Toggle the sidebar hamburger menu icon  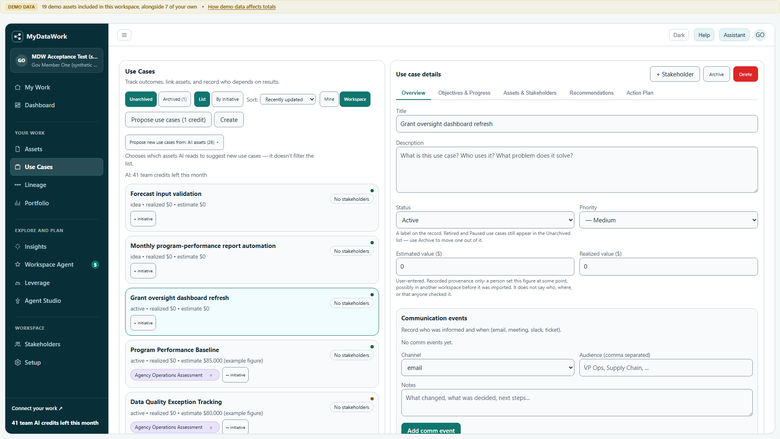point(124,35)
